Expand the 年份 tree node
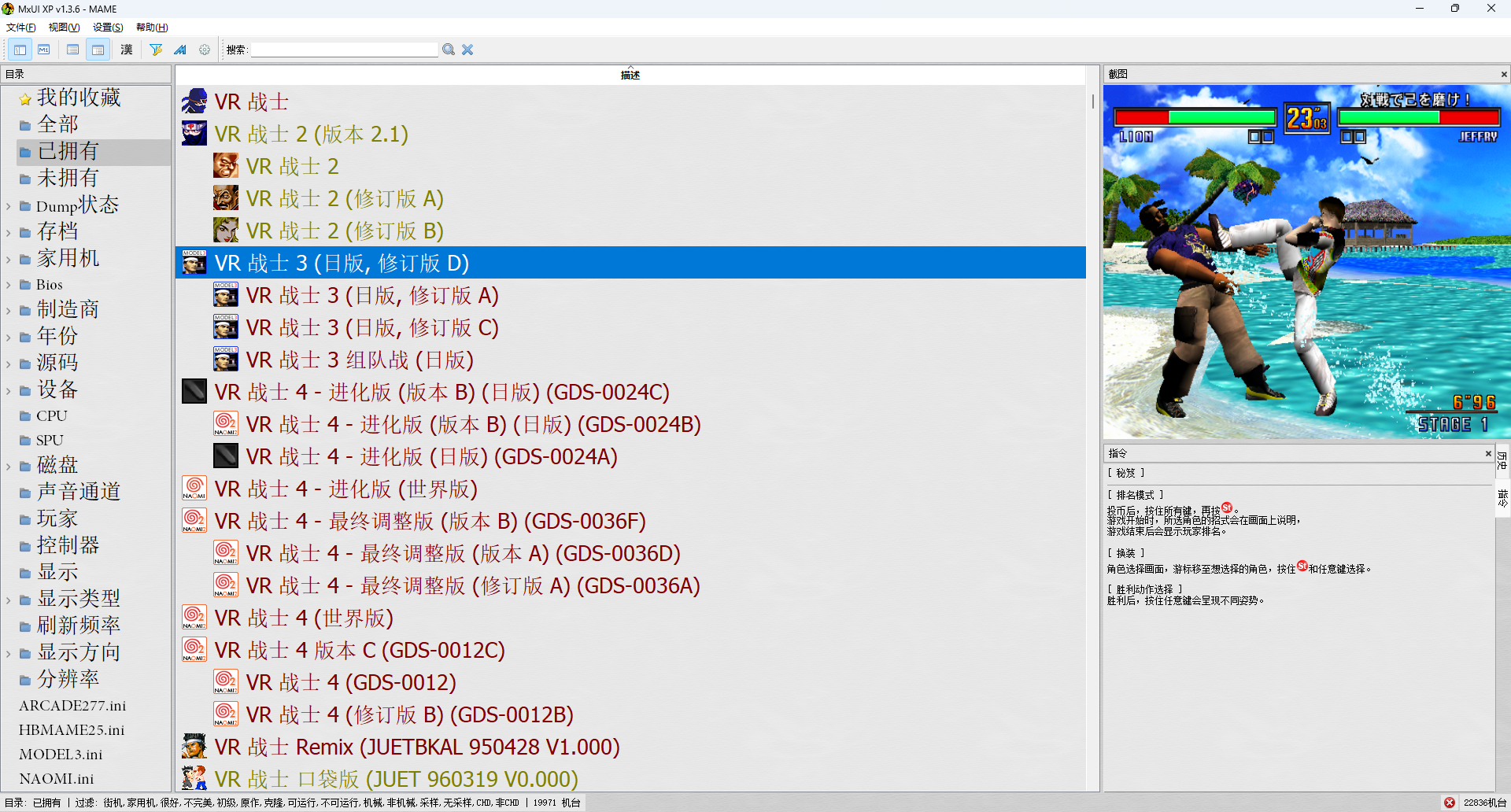This screenshot has height=812, width=1511. click(8, 338)
